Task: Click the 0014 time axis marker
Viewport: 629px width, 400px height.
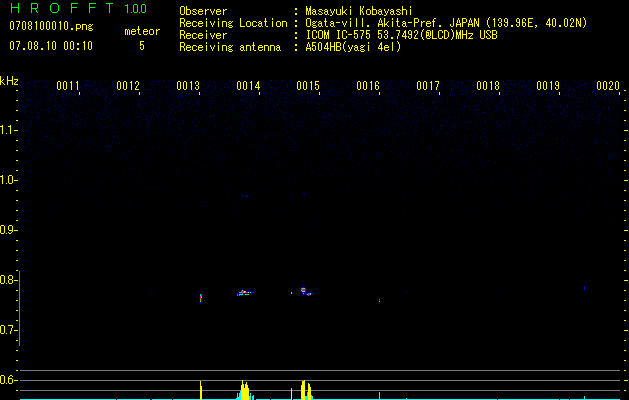Action: point(248,86)
